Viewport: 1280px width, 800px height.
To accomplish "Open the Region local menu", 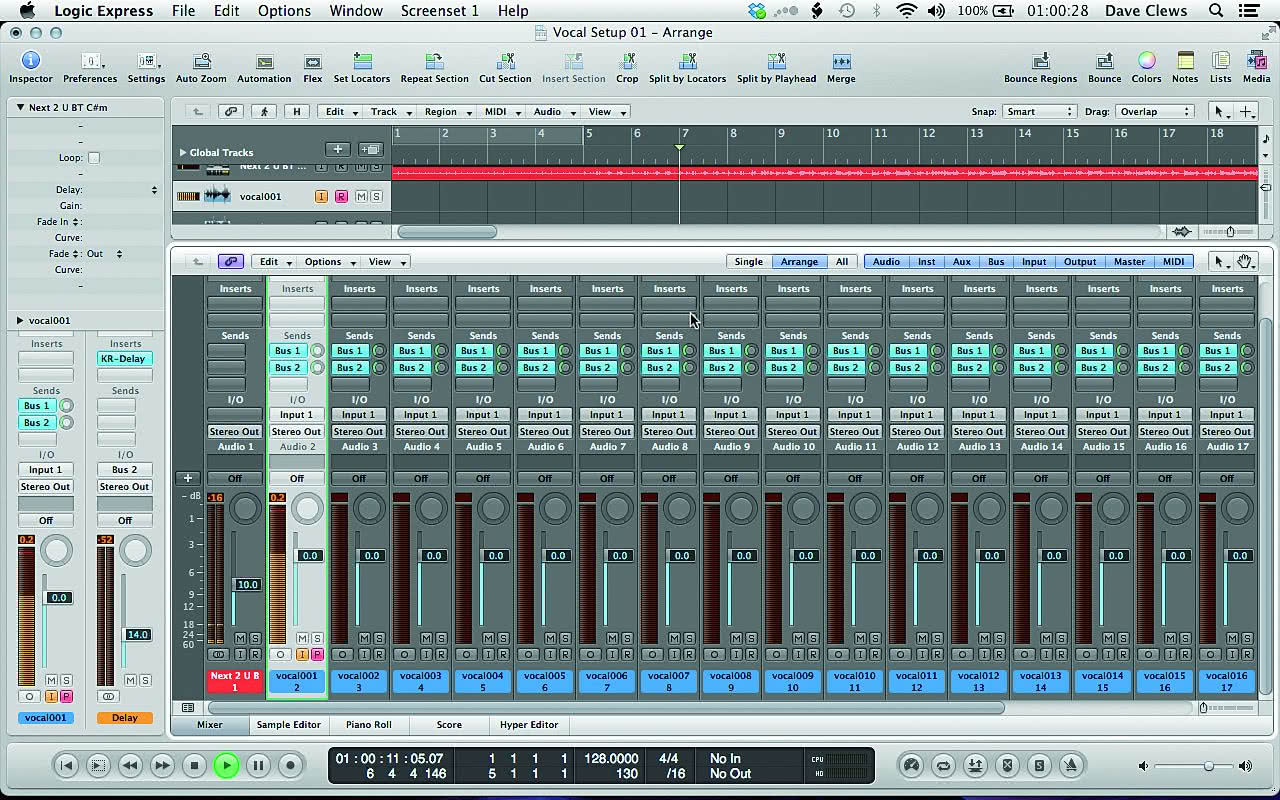I will point(445,112).
